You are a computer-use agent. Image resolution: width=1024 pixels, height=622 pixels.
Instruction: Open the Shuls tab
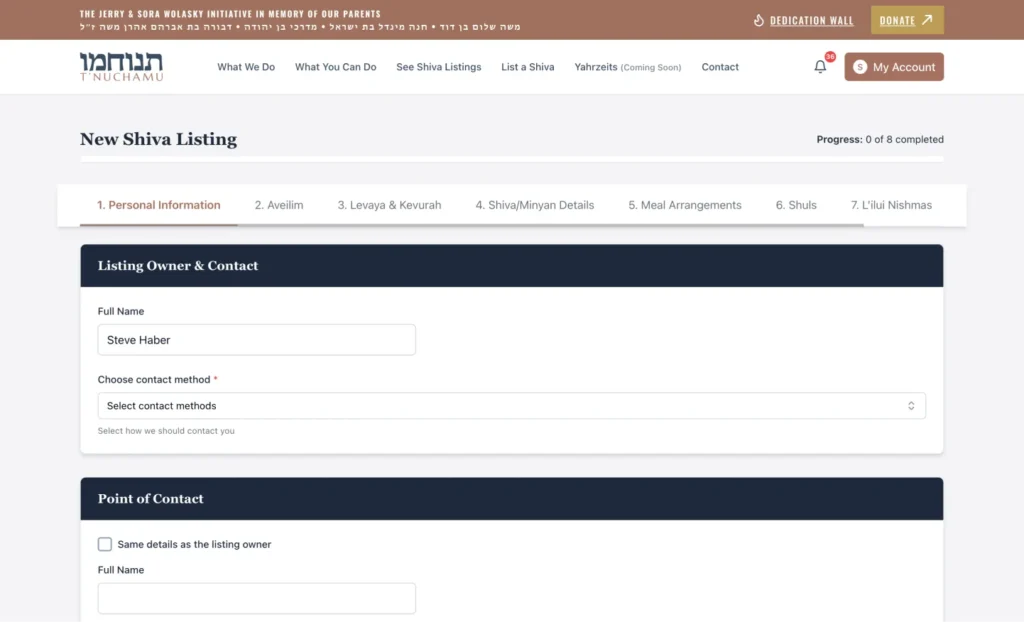[796, 205]
